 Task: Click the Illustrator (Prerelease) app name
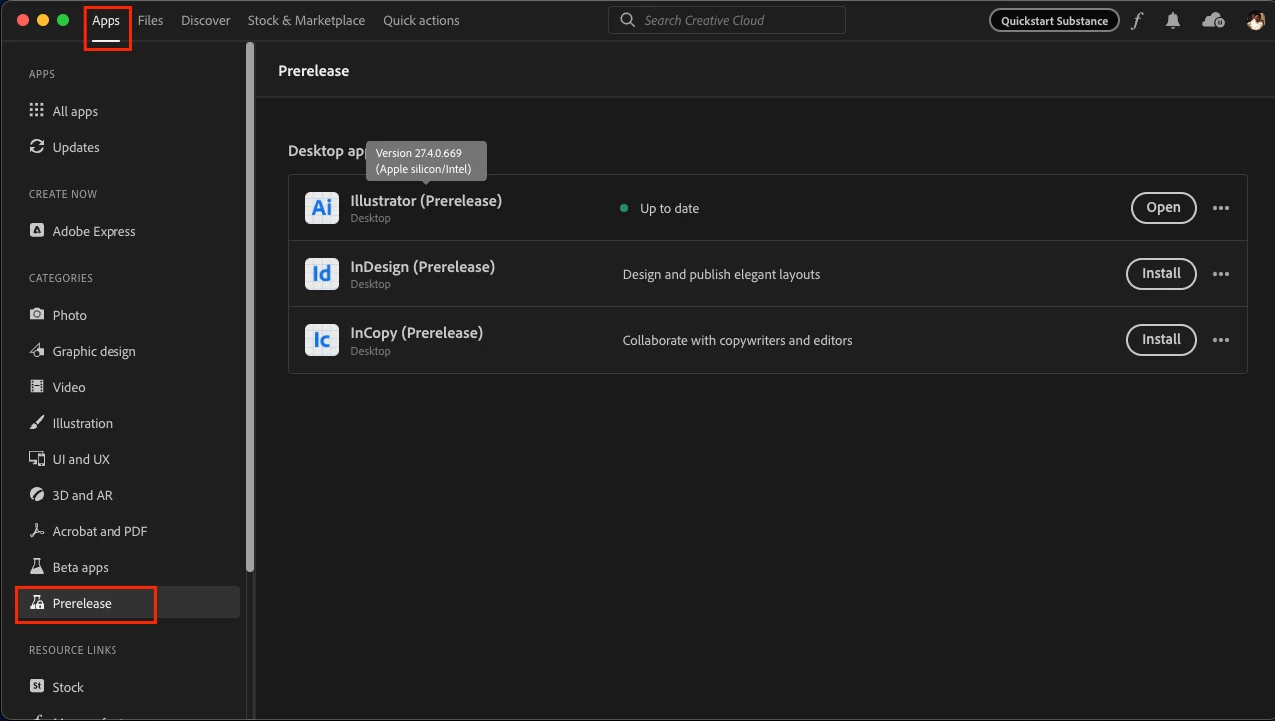click(426, 201)
